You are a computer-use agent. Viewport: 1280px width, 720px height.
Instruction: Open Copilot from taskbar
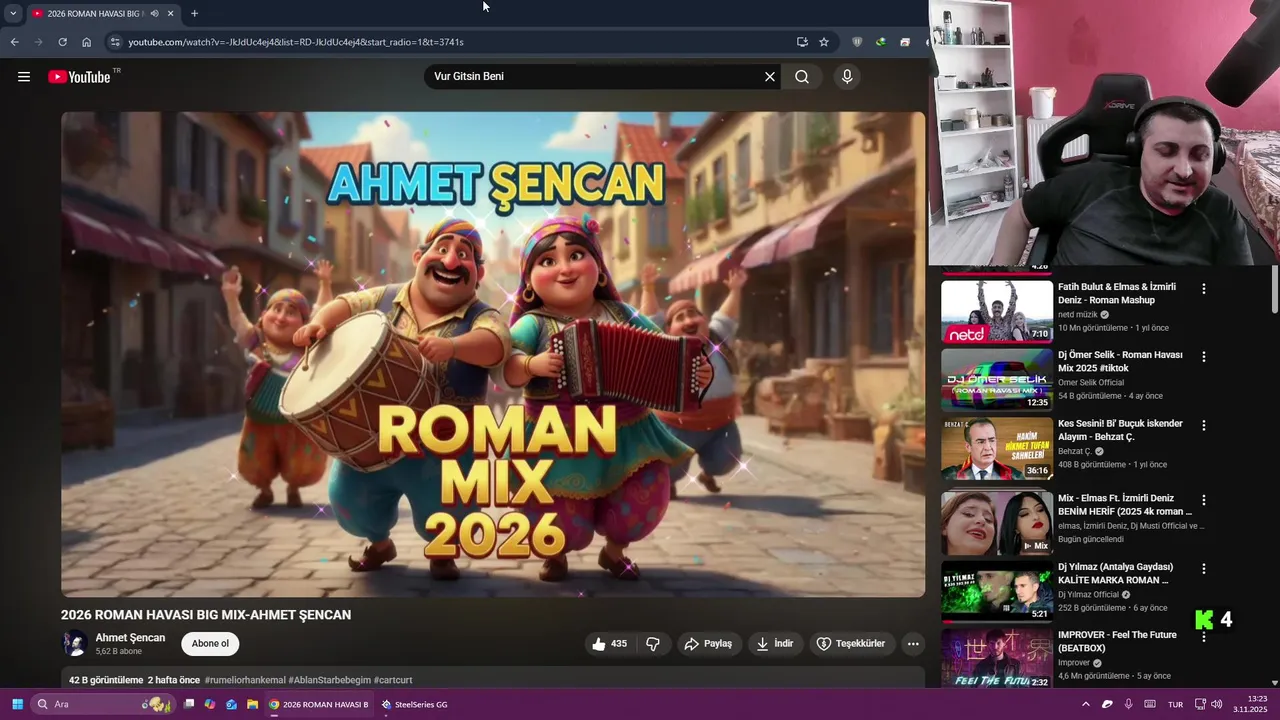[x=210, y=704]
